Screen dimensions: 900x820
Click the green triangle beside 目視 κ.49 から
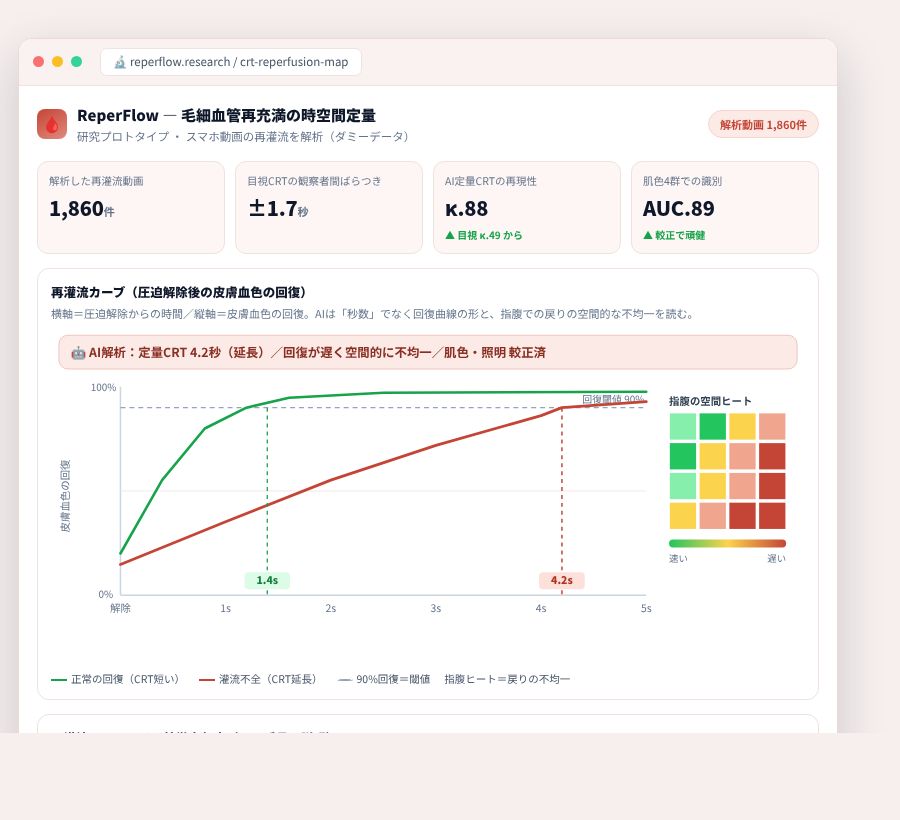[x=450, y=235]
